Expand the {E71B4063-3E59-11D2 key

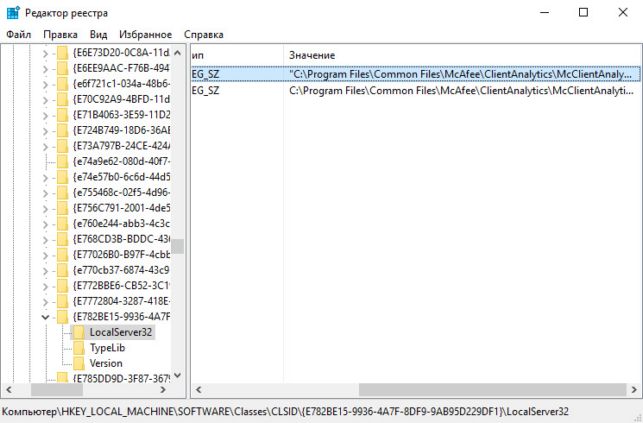coord(46,116)
